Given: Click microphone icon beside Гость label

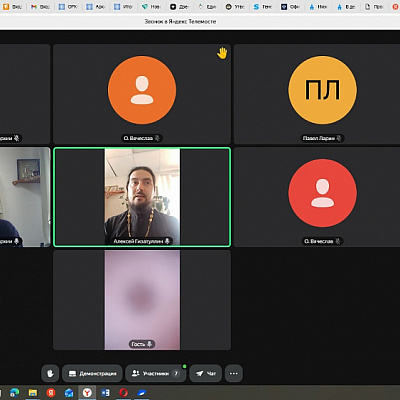Looking at the screenshot, I should (x=150, y=344).
